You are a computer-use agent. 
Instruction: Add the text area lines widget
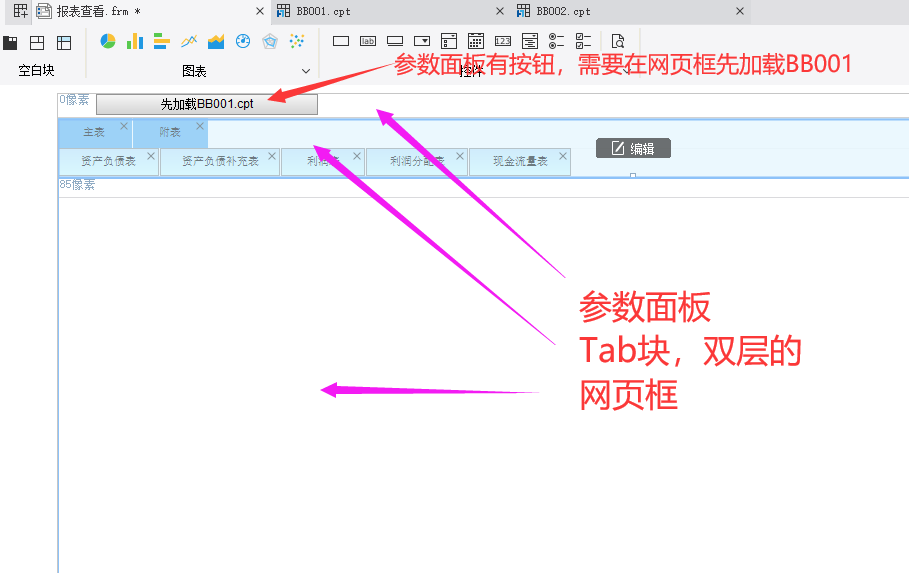pyautogui.click(x=530, y=41)
